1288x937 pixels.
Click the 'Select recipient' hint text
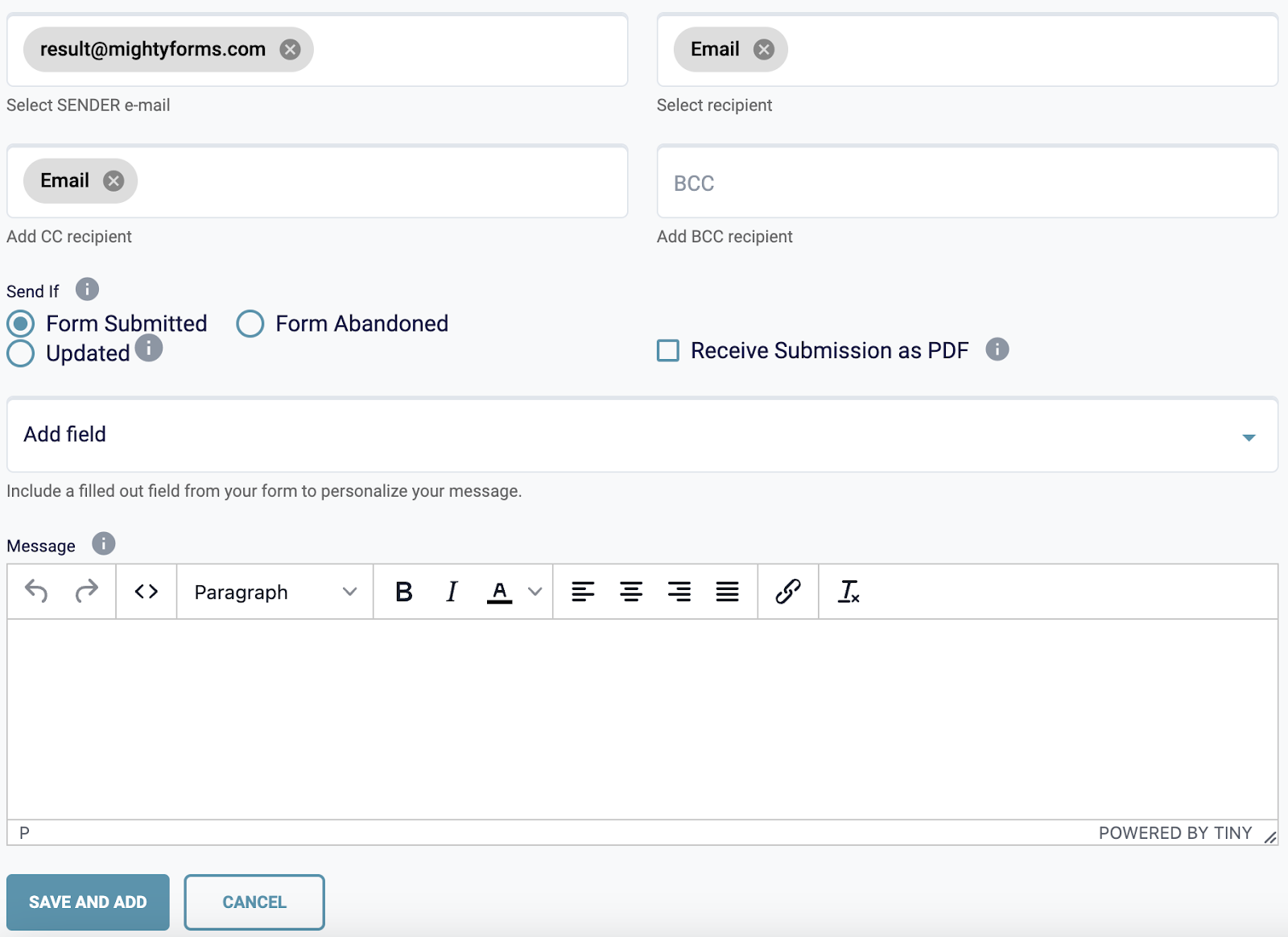click(714, 105)
